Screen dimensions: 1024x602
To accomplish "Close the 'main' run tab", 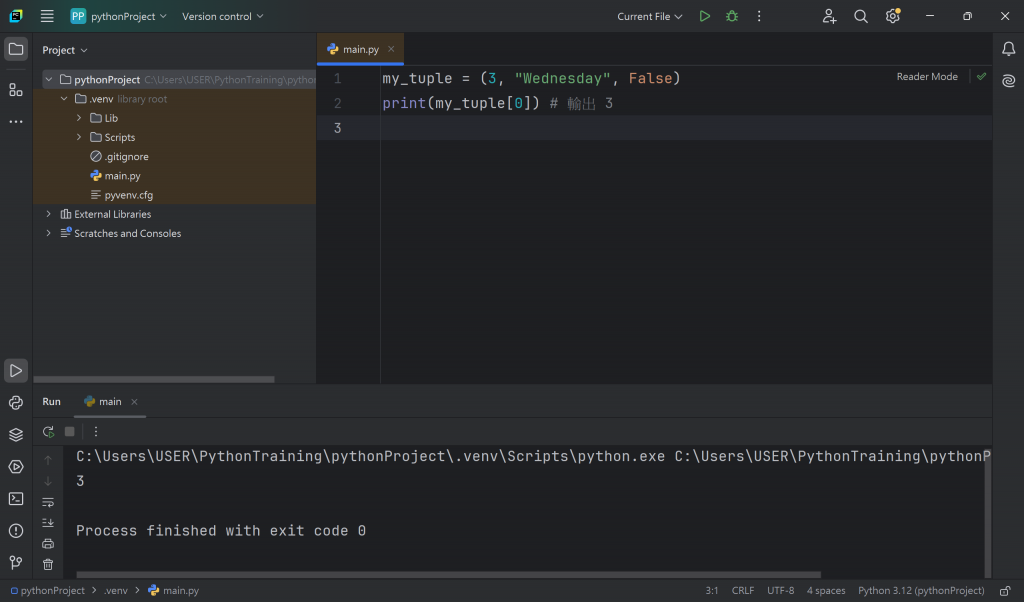I will pyautogui.click(x=134, y=402).
